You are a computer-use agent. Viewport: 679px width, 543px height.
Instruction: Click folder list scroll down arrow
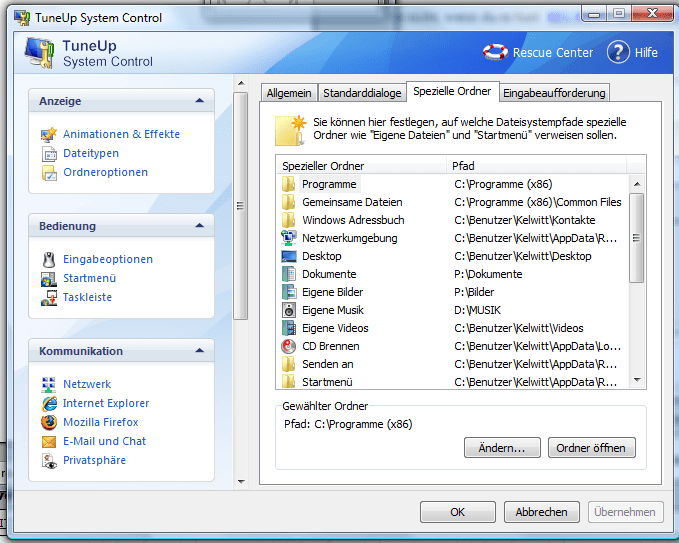[x=637, y=380]
